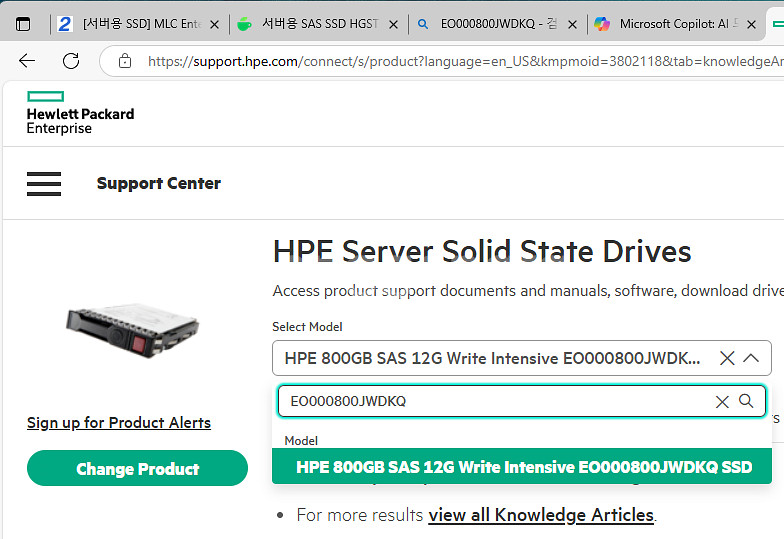Switch to the 서버용 SAS SSD HGST tab

pos(318,24)
